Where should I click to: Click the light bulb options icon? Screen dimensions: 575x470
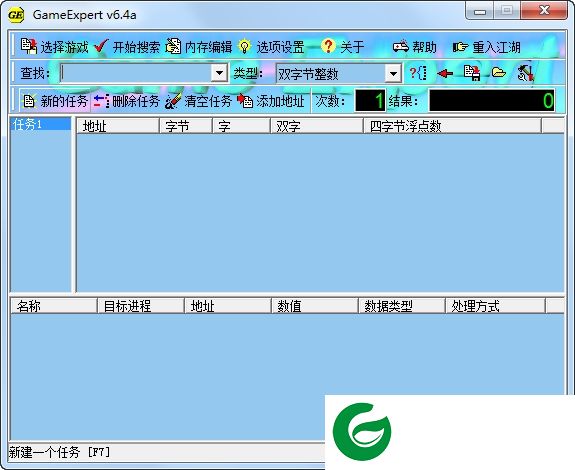pos(245,47)
